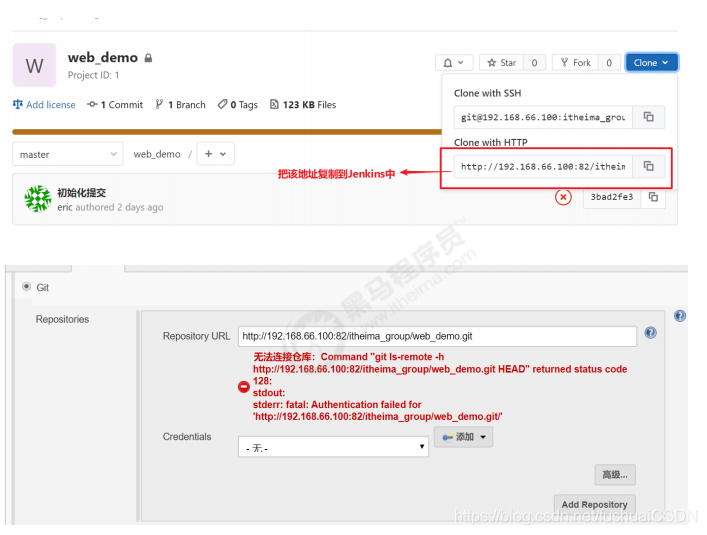Open the 1 Branch link
The image size is (707, 535).
click(180, 105)
